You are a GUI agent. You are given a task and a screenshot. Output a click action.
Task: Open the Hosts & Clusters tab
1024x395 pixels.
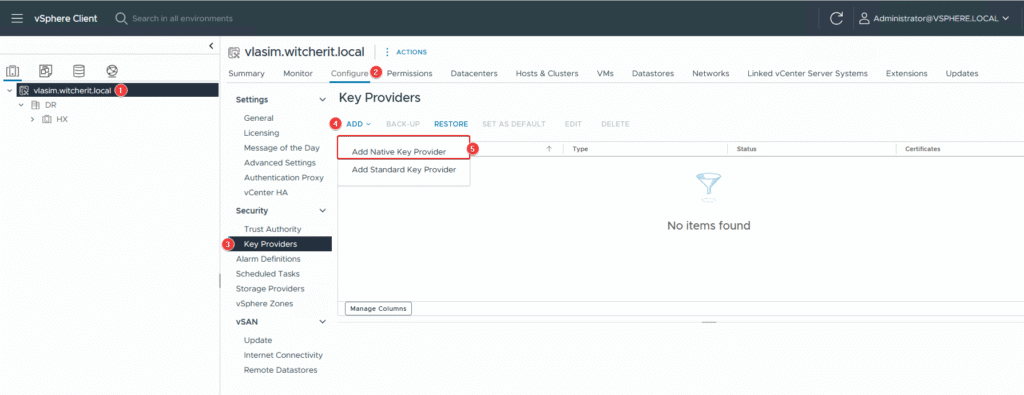pos(547,73)
